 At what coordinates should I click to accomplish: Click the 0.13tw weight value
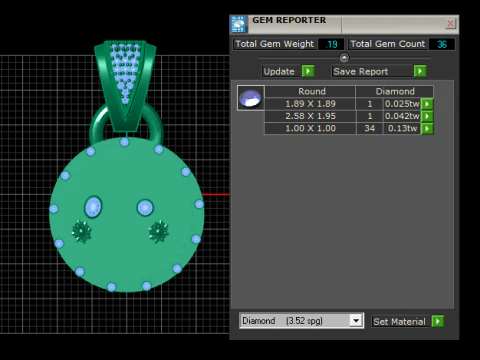pos(402,129)
